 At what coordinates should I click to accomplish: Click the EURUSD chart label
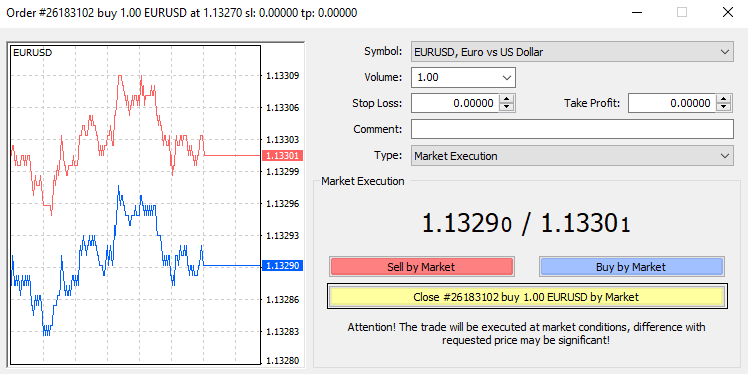coord(32,52)
